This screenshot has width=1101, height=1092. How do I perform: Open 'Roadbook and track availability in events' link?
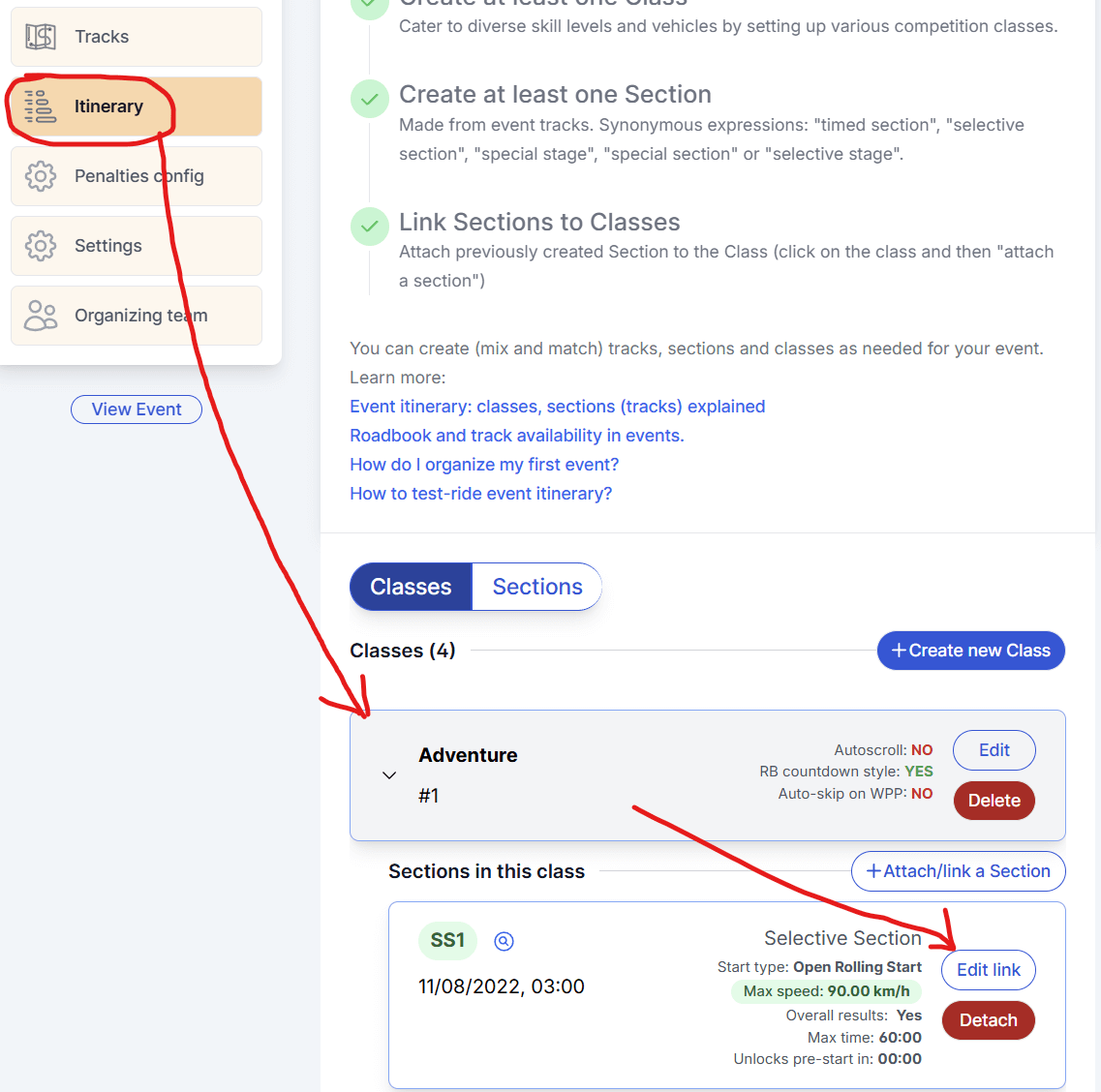click(x=516, y=436)
